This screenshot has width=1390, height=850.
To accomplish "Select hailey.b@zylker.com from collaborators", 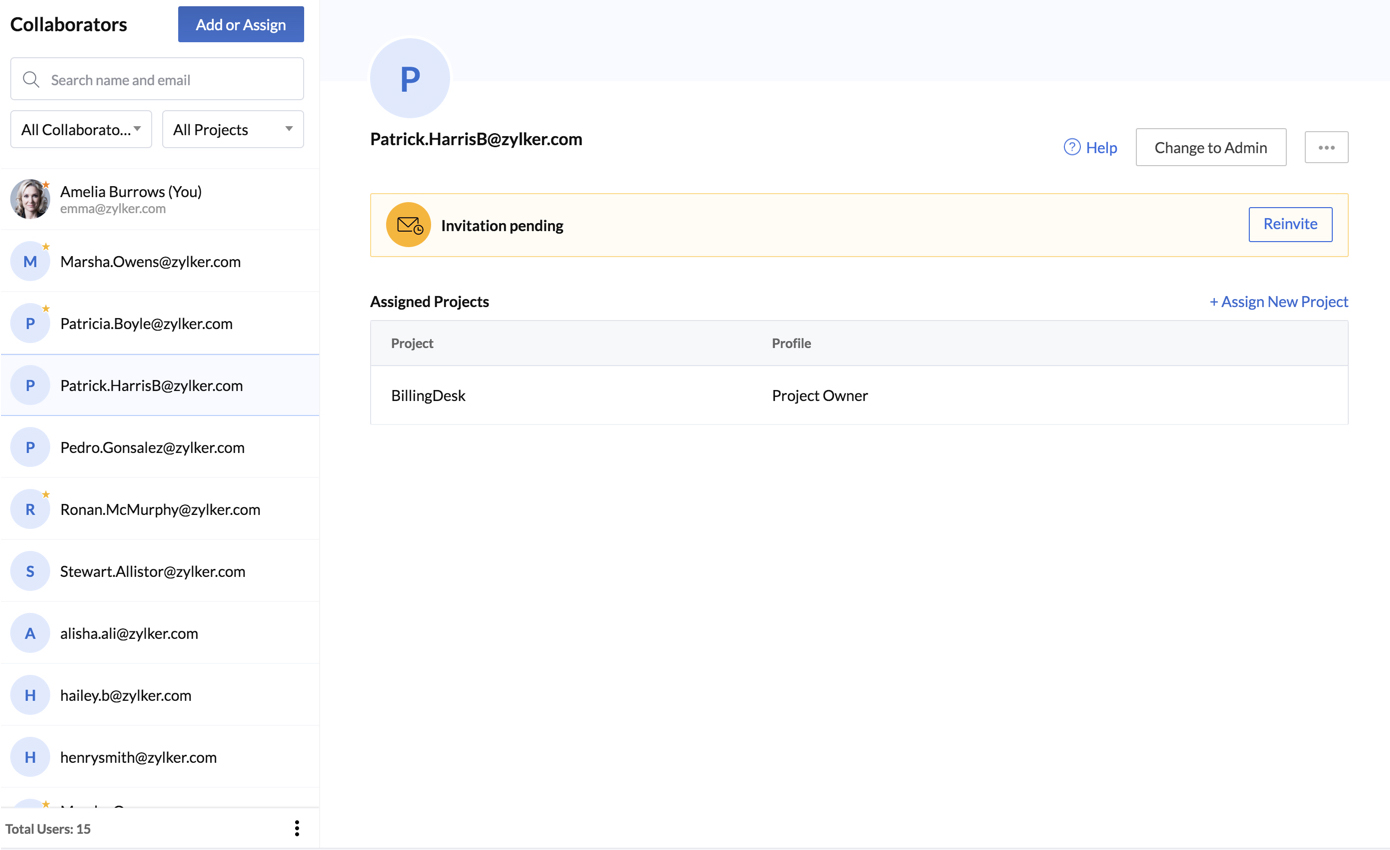I will pos(125,695).
